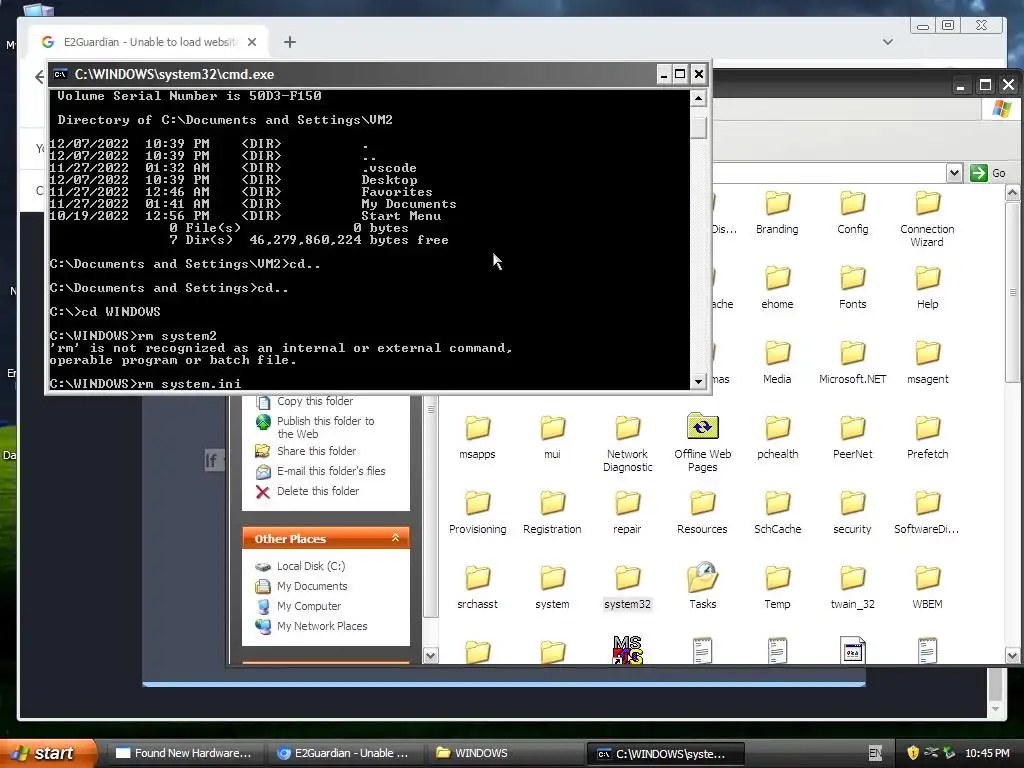Close the E2Guardian browser tab

click(252, 42)
